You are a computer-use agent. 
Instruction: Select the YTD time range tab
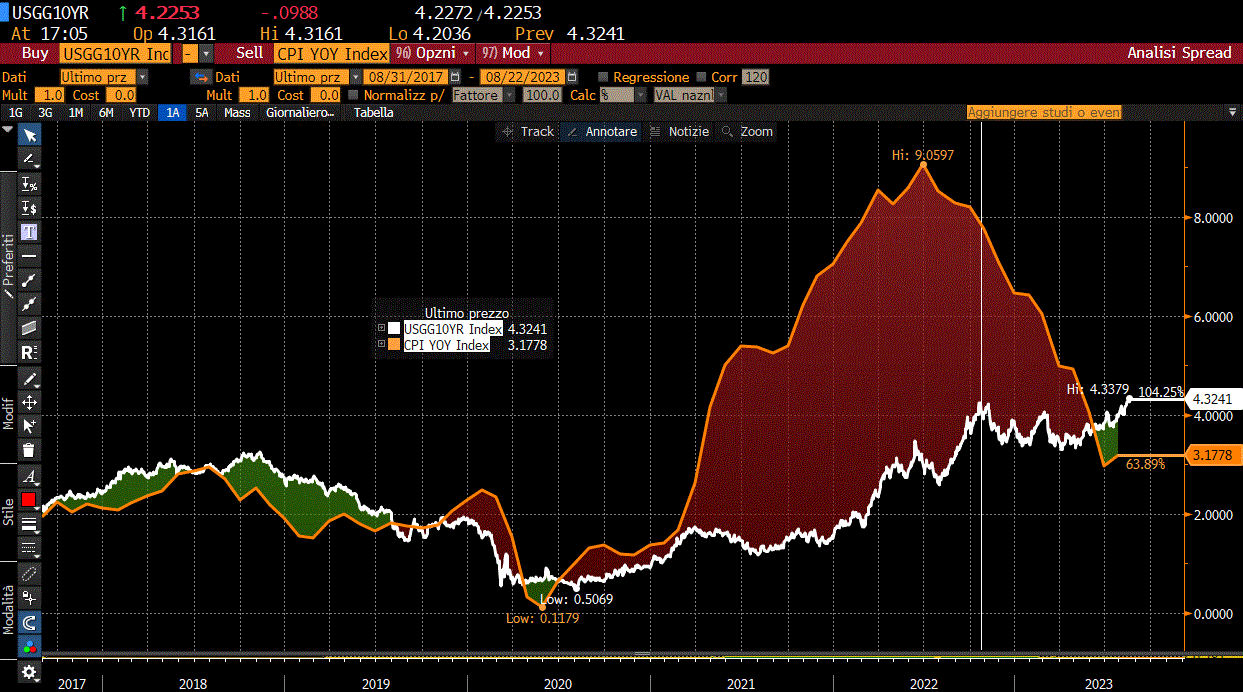pos(140,113)
